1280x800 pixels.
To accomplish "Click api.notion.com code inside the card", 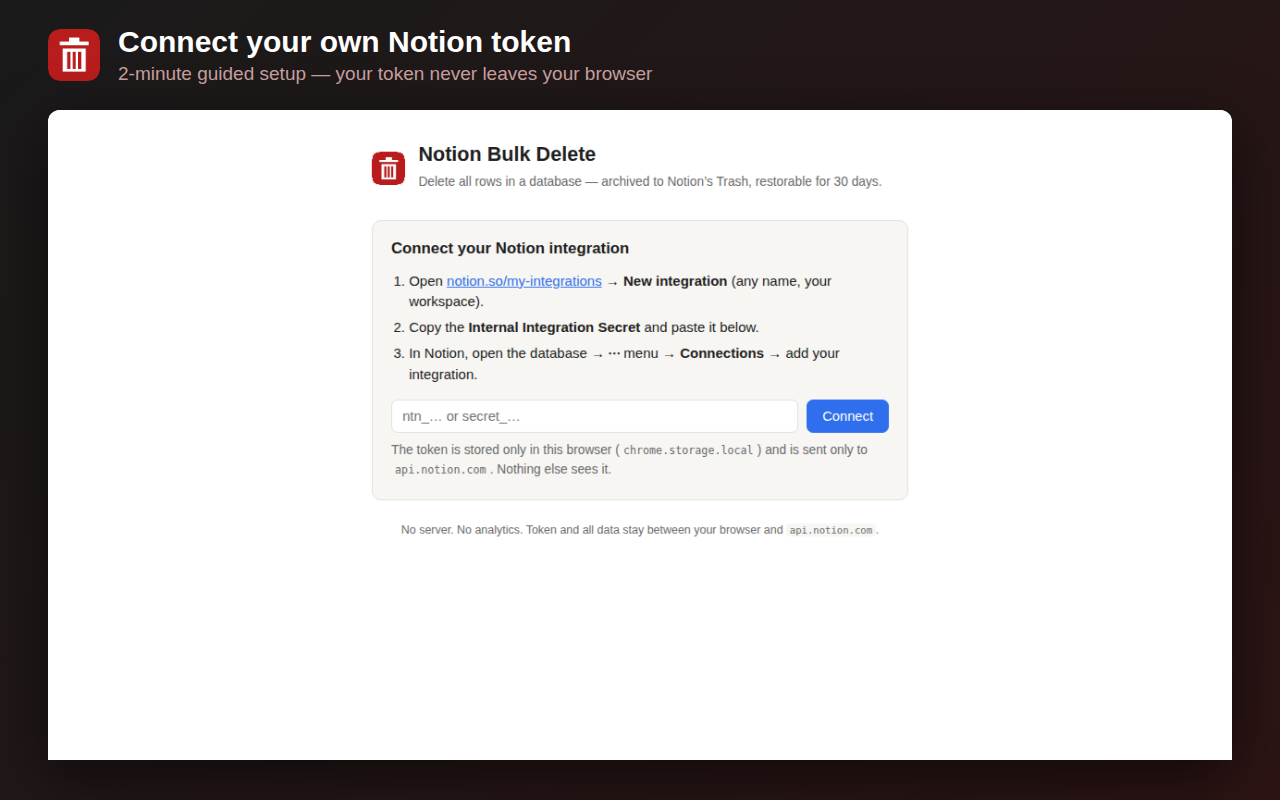I will coord(440,469).
